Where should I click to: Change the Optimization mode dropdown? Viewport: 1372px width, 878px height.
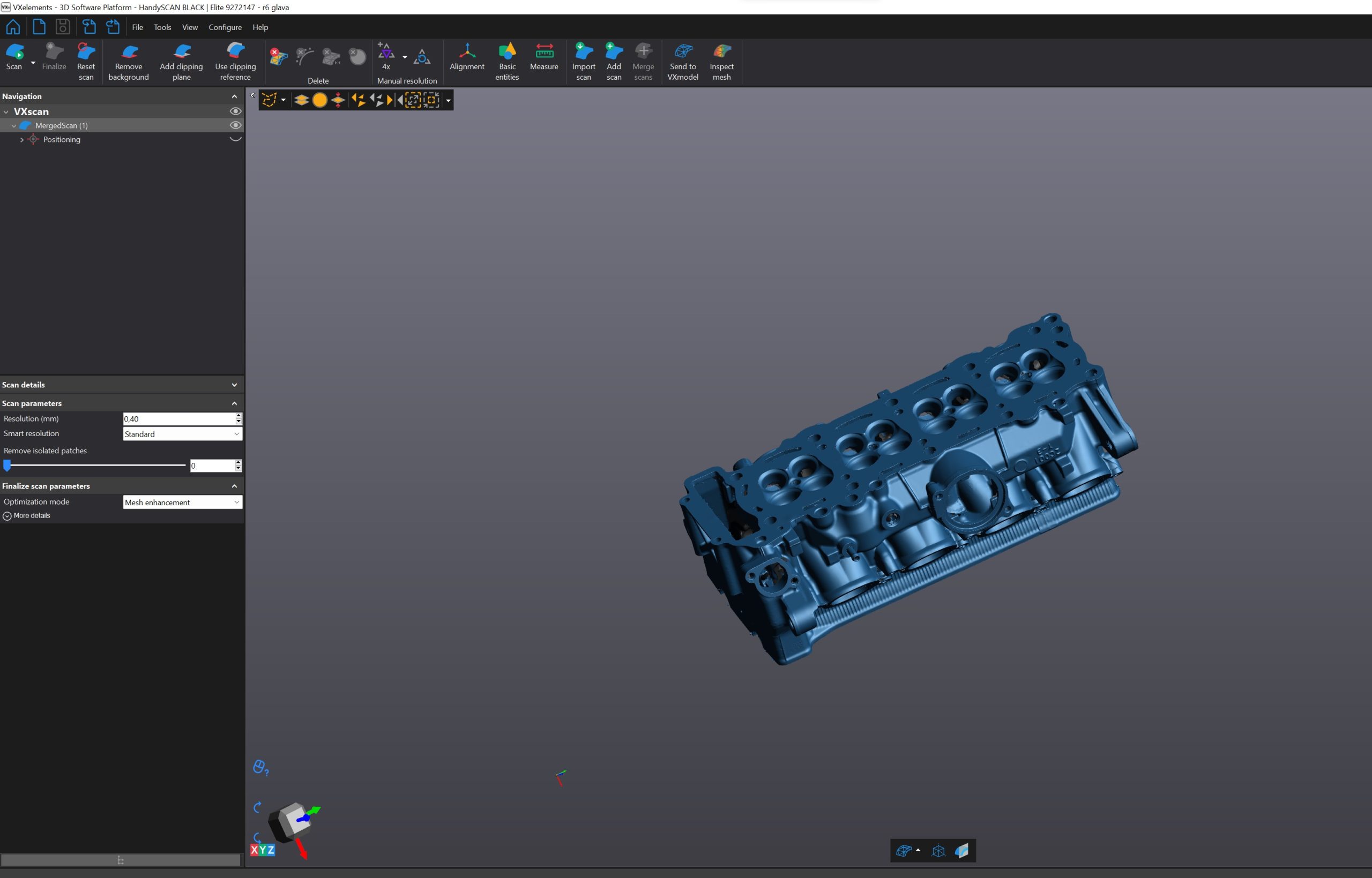[181, 502]
